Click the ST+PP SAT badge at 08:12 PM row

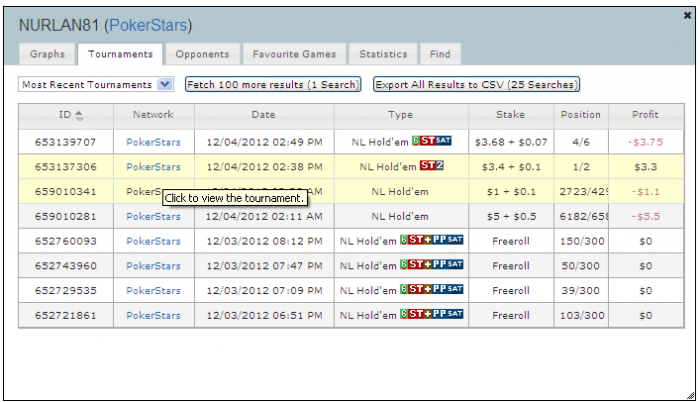[431, 240]
